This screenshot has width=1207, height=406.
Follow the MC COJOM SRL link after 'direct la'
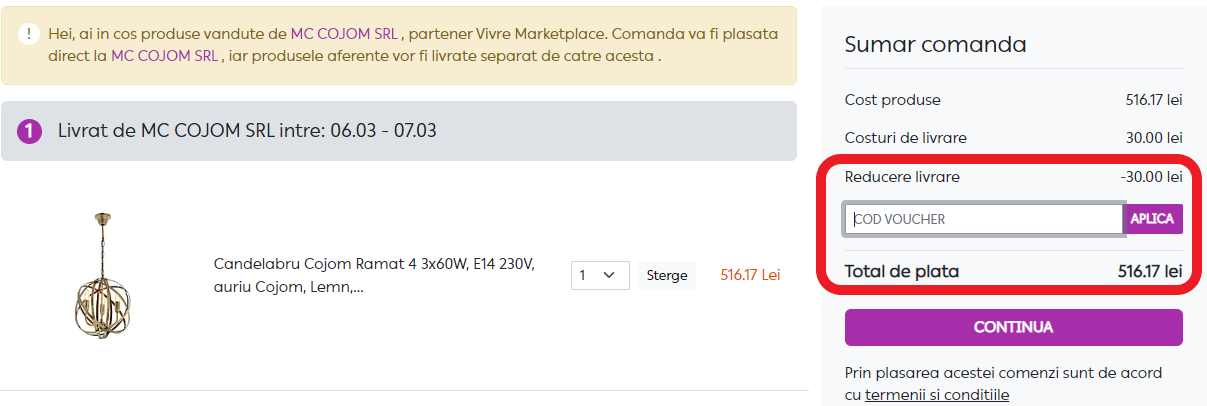tap(166, 55)
